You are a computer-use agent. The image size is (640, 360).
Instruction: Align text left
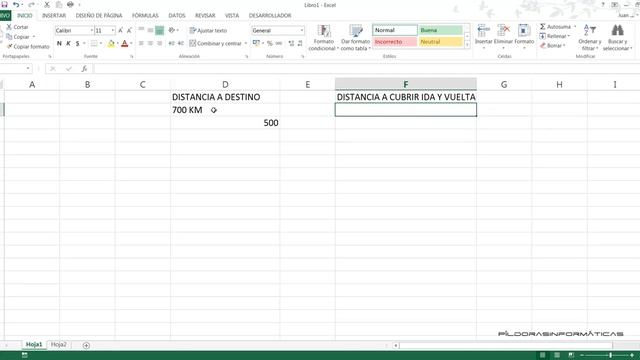[x=141, y=43]
